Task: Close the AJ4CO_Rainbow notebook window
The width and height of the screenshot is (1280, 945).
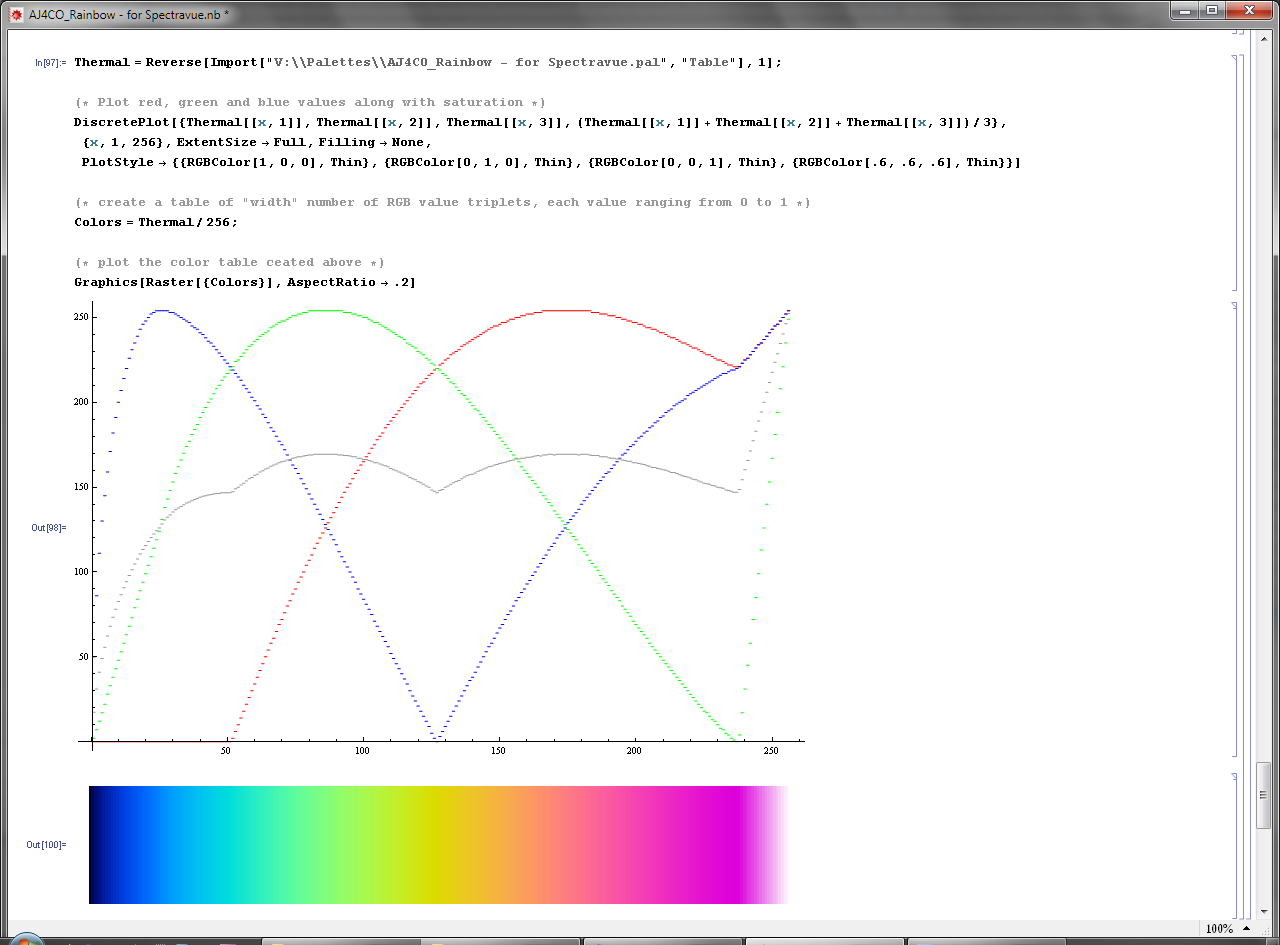Action: [1247, 11]
